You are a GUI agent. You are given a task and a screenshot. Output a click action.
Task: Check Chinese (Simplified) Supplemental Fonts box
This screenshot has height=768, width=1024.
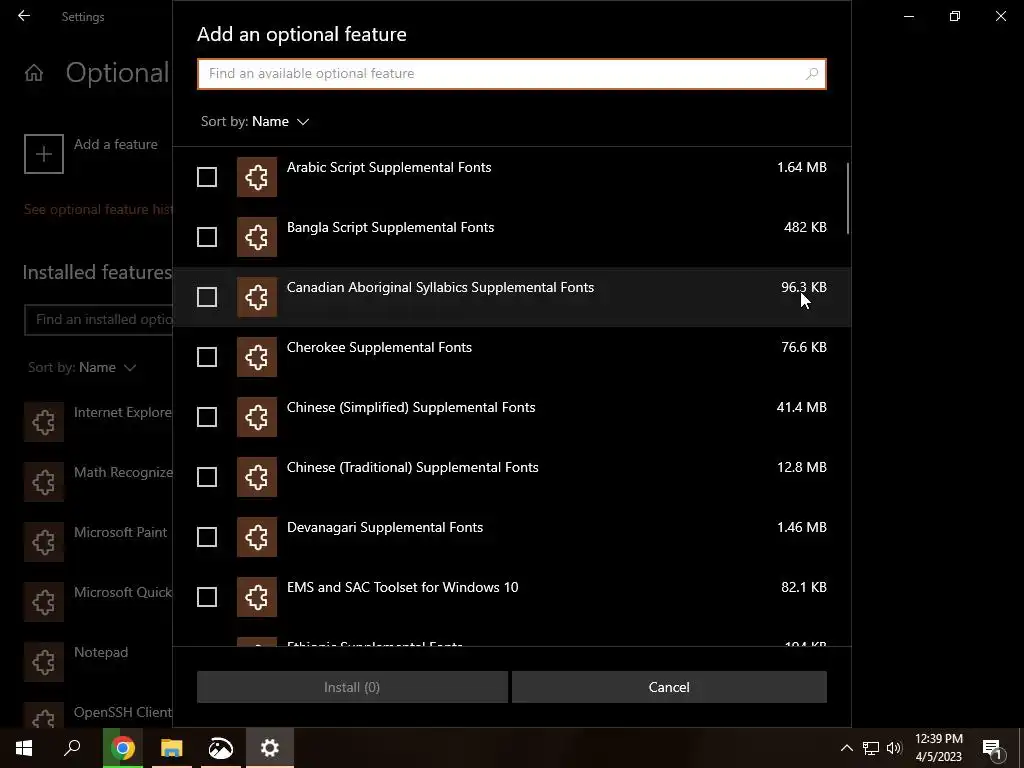(207, 417)
